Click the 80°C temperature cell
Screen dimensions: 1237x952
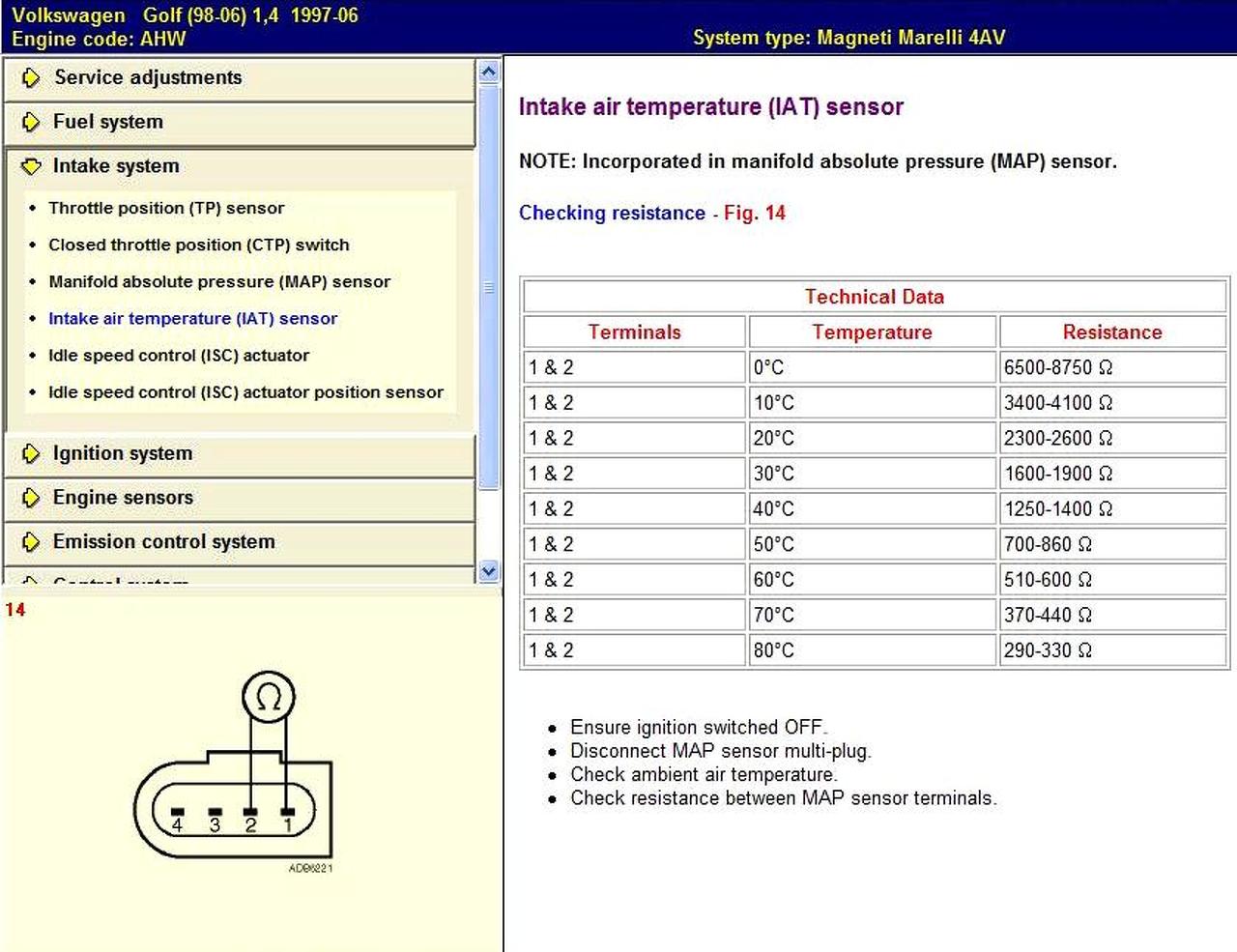coord(873,650)
